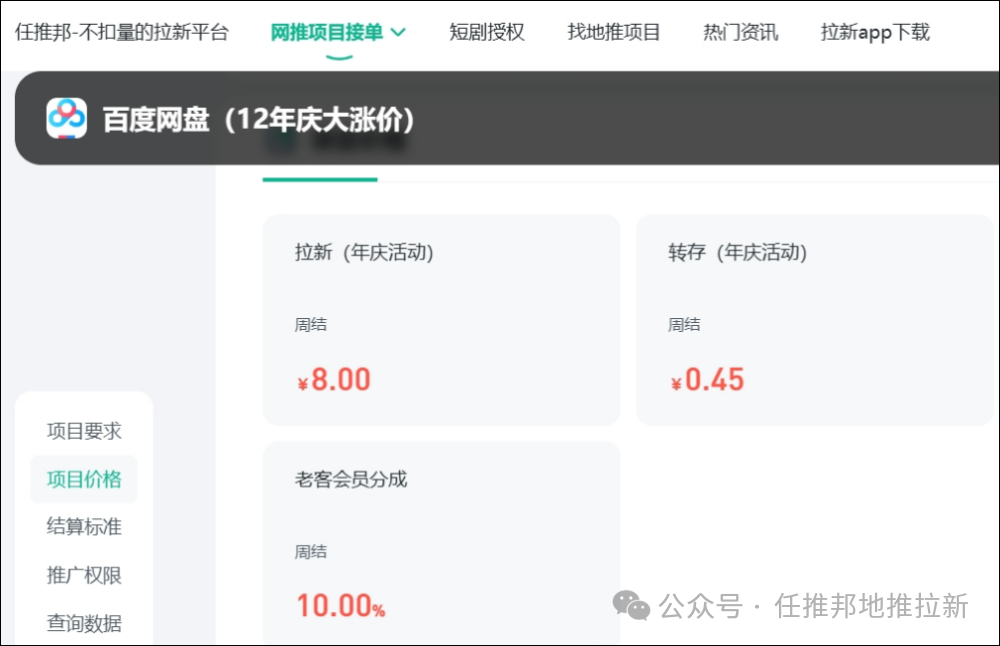Open 找地推项目 in the top navigation
Screen dimensions: 1000x646
[x=614, y=32]
